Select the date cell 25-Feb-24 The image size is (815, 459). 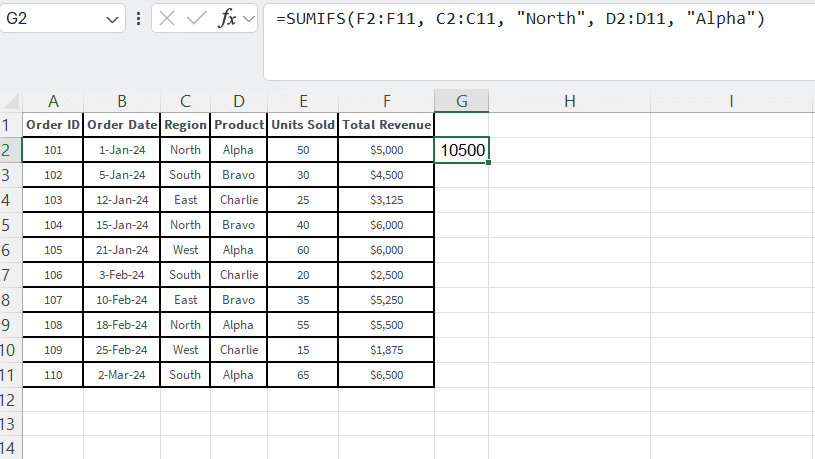pos(122,350)
